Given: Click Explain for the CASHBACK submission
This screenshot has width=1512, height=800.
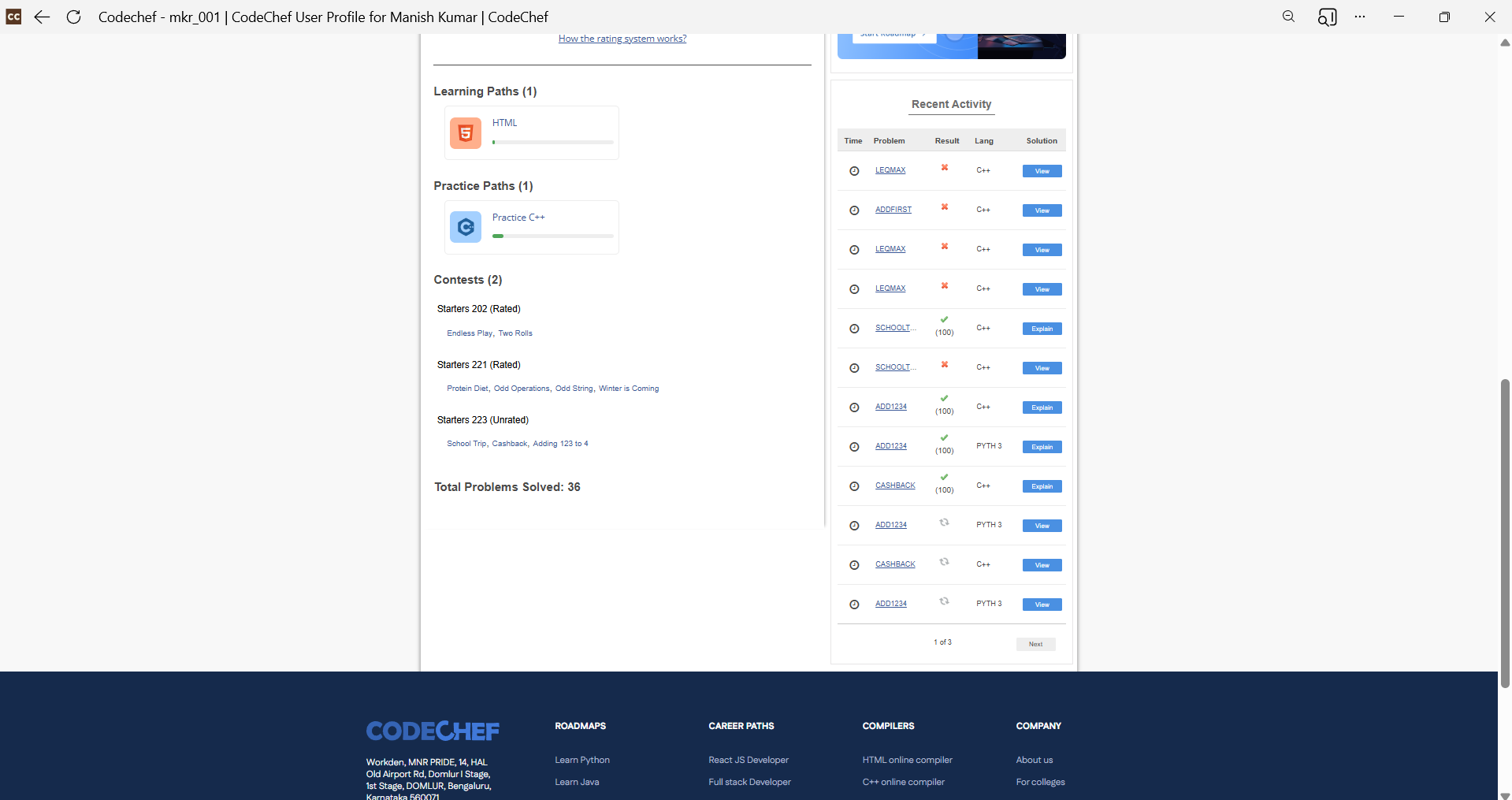Looking at the screenshot, I should (1042, 486).
